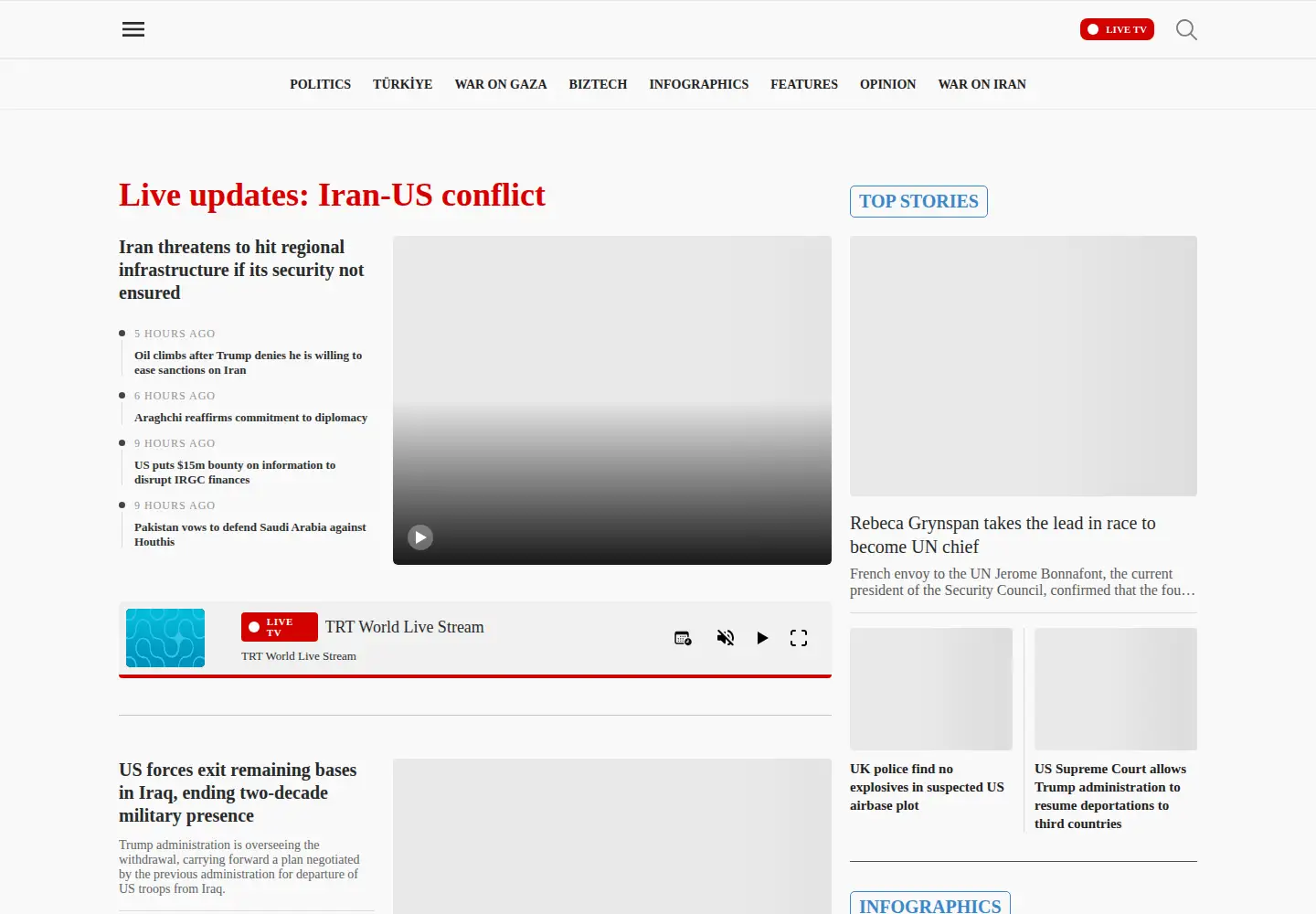Click the 5 HOURS AGO timestamp
Image resolution: width=1316 pixels, height=914 pixels.
[175, 334]
